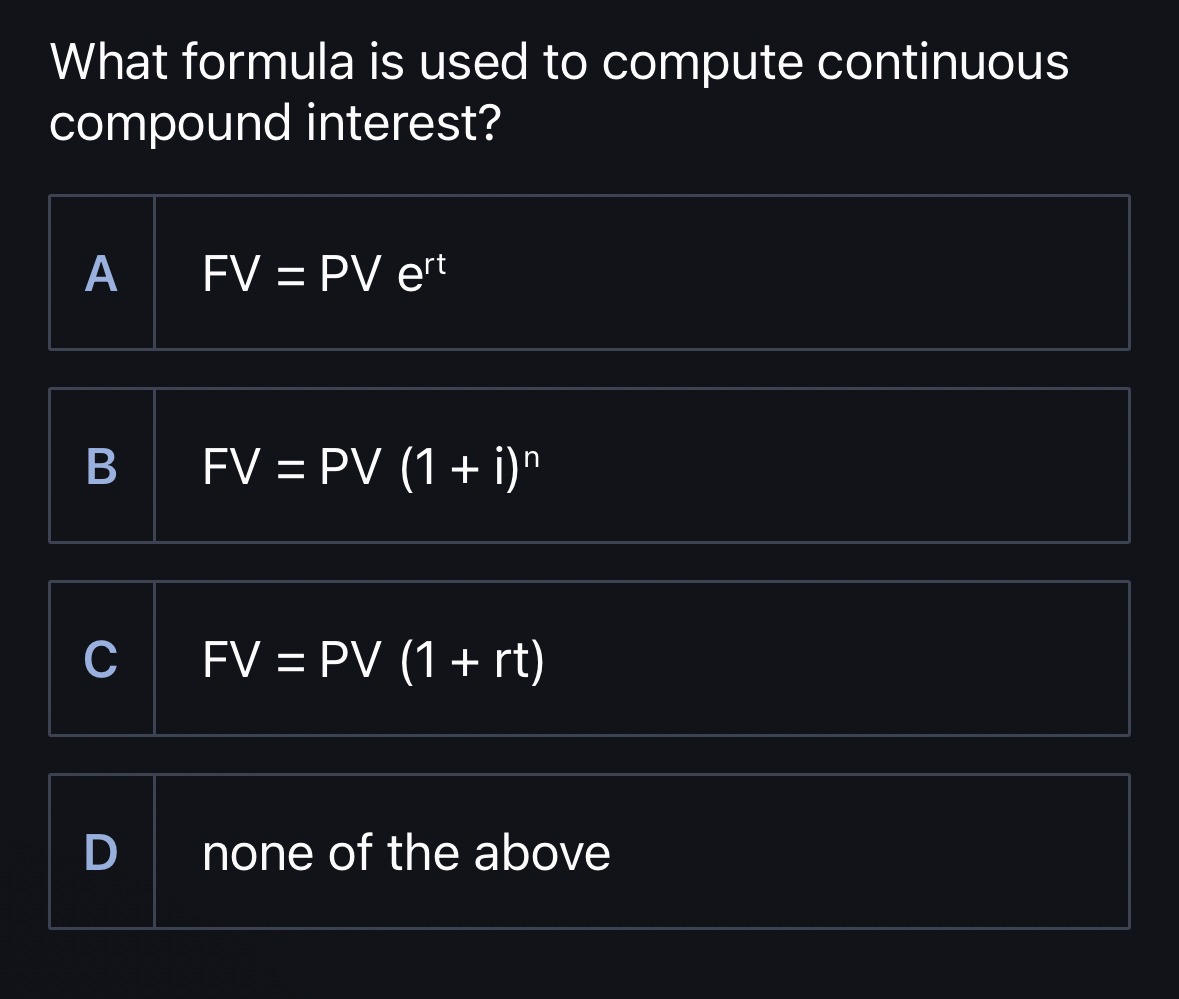Choose the formula FV = PV (1 + i)^n

pos(370,466)
